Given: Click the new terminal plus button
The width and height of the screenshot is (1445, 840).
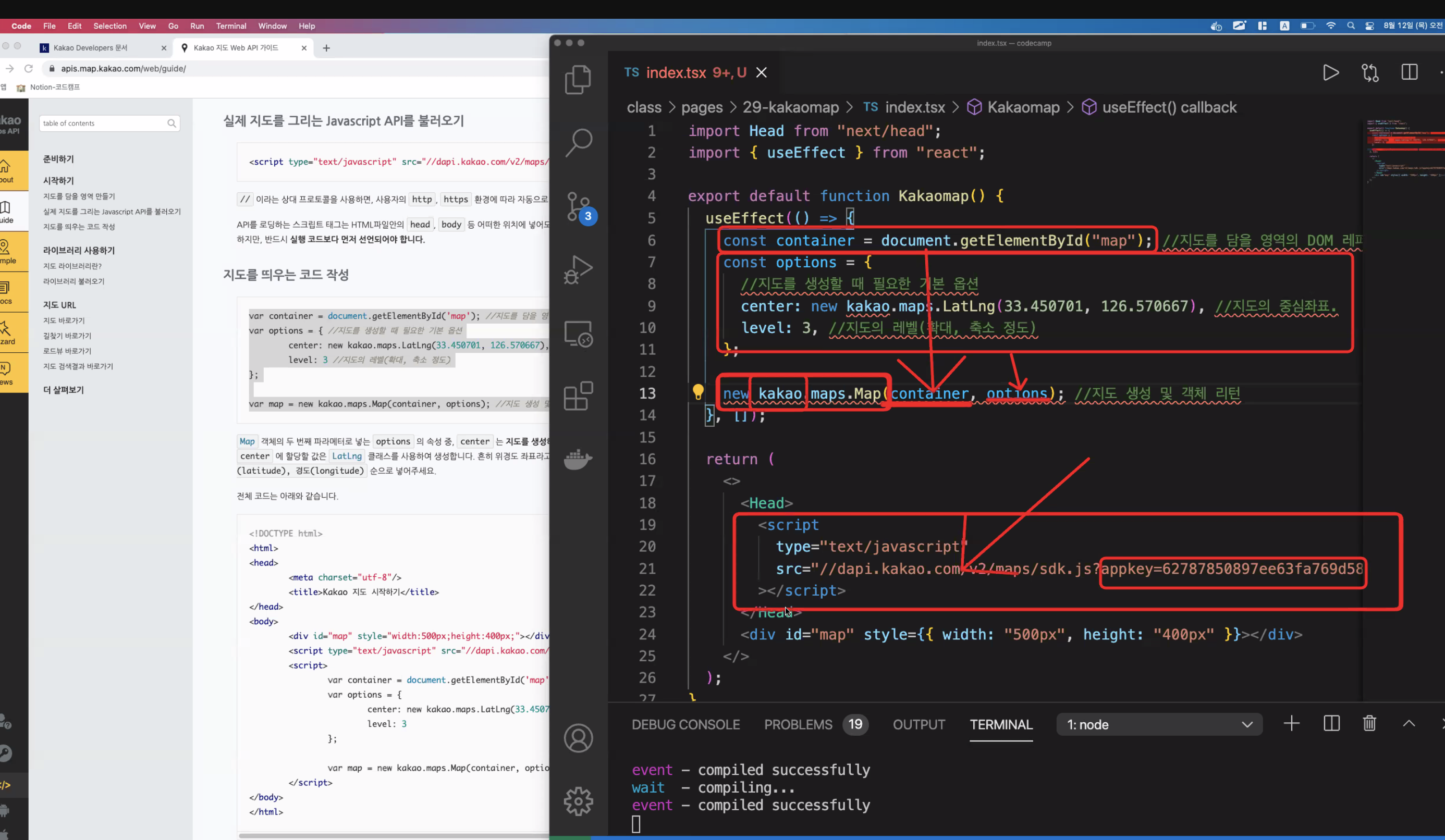Looking at the screenshot, I should (1291, 724).
